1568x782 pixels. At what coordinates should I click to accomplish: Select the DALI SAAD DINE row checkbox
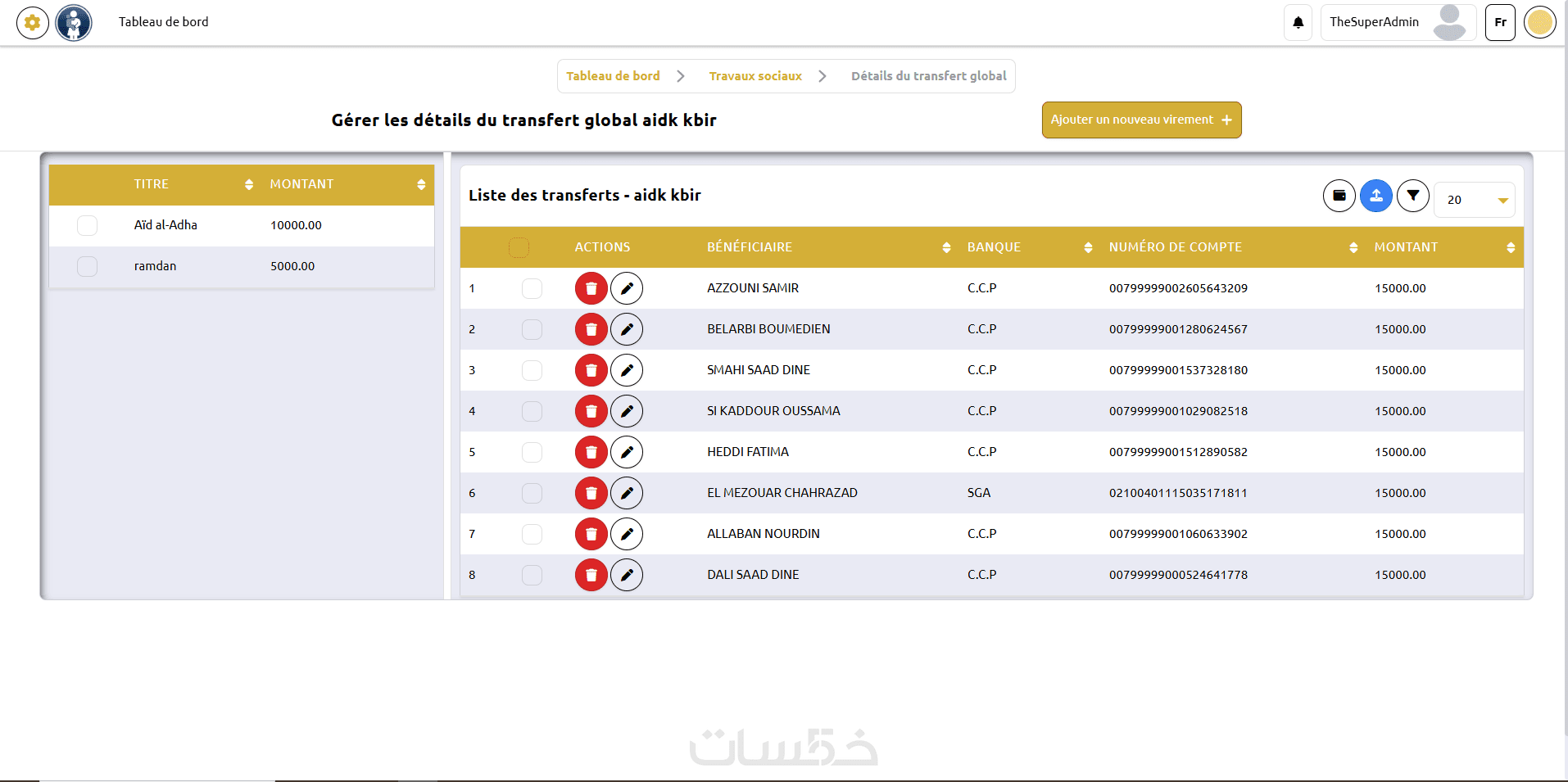click(532, 575)
